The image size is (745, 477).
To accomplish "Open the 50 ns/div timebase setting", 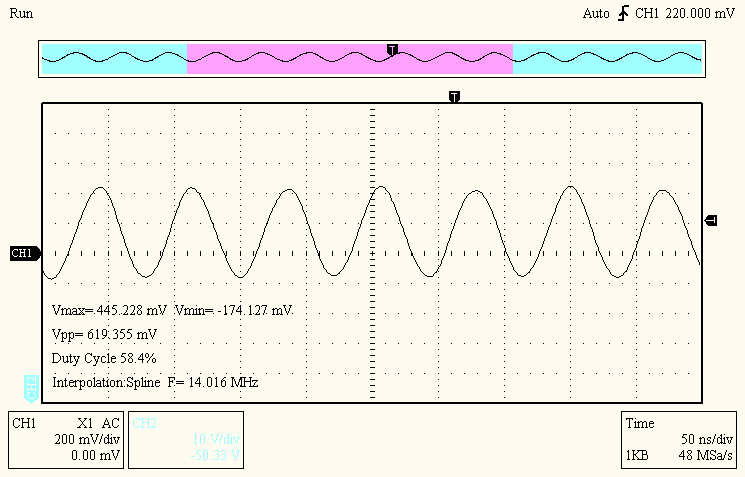I will tap(707, 439).
